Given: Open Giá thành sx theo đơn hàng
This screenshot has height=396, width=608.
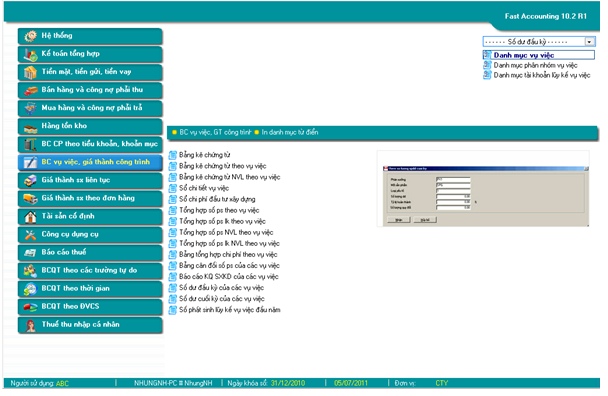Looking at the screenshot, I should pos(90,198).
